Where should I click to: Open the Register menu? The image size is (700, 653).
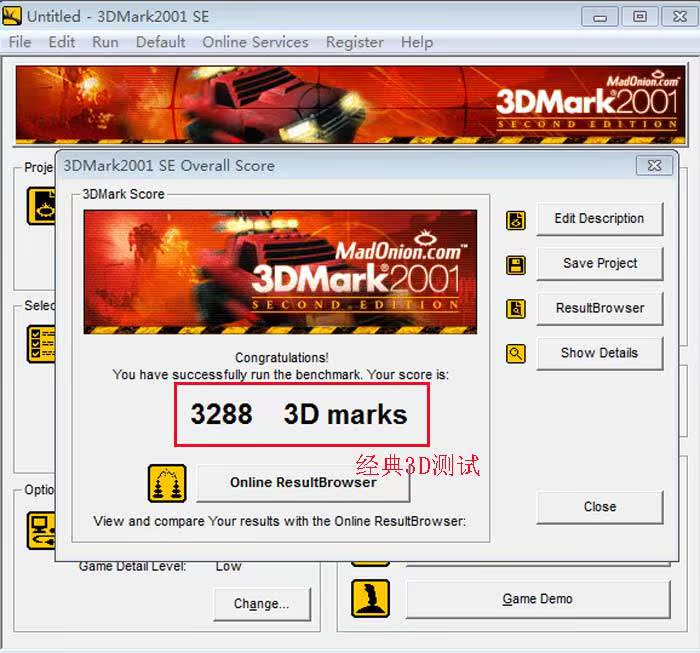354,42
